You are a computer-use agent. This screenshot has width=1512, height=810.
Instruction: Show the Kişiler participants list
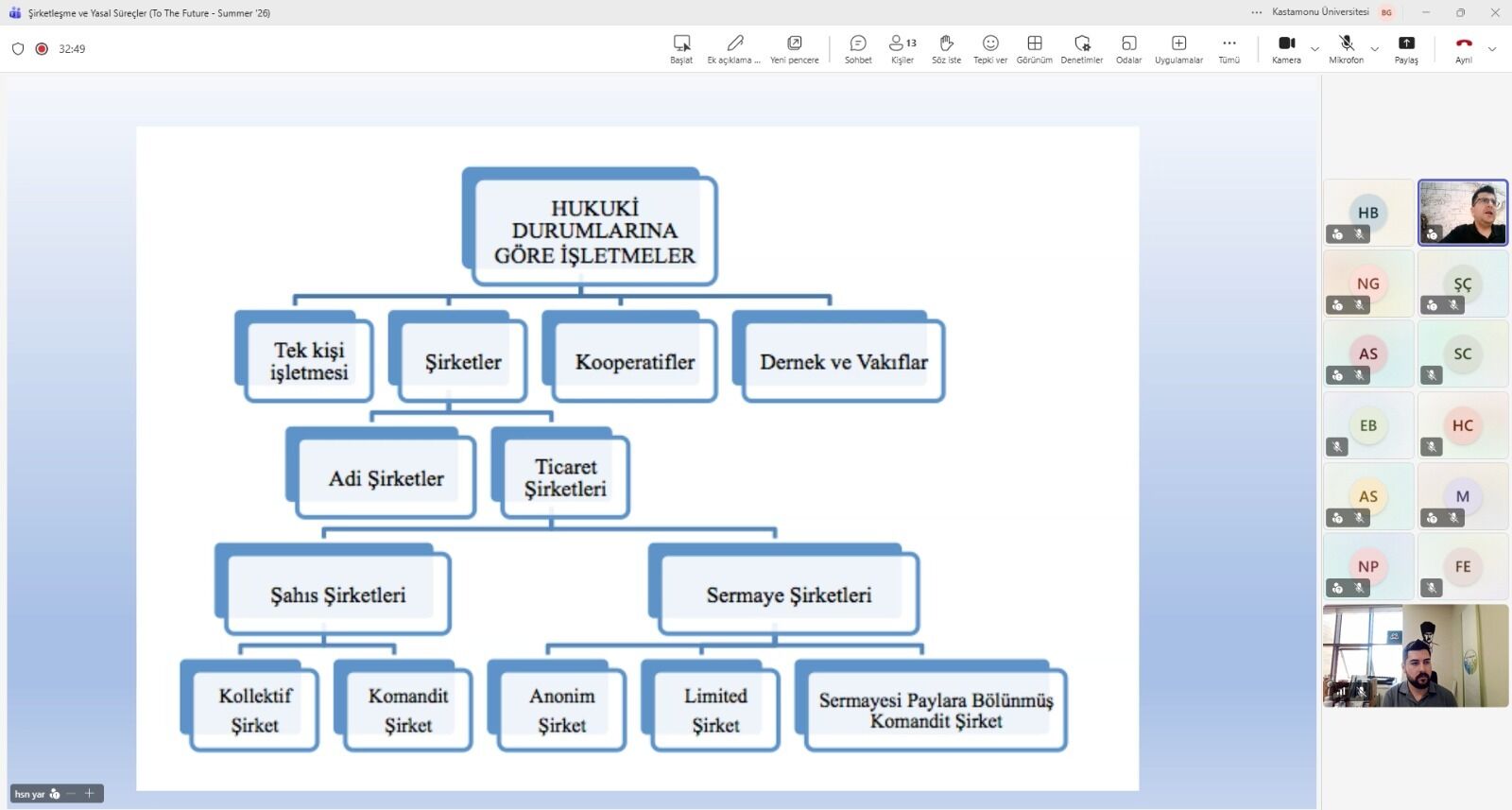pos(902,49)
